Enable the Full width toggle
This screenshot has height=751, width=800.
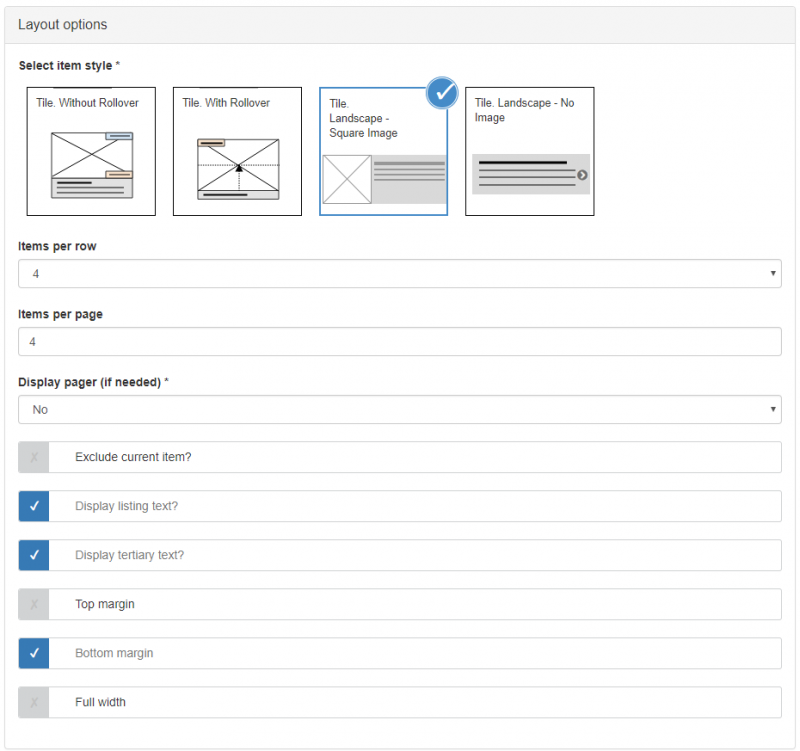34,702
